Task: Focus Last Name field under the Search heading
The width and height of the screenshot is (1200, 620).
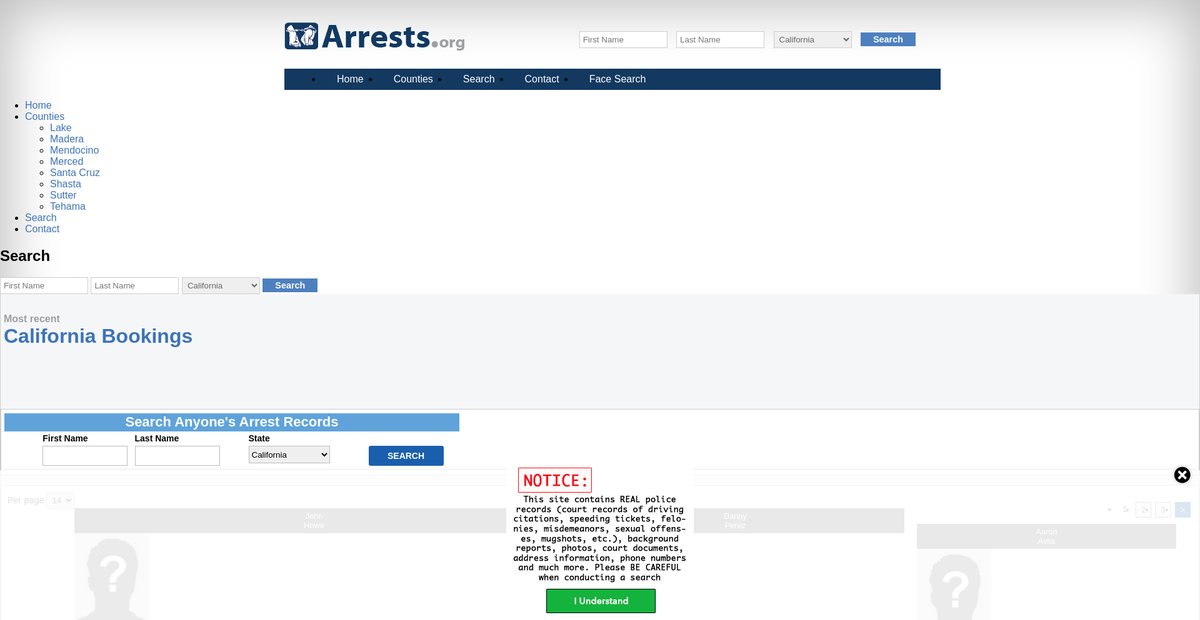Action: coord(135,286)
